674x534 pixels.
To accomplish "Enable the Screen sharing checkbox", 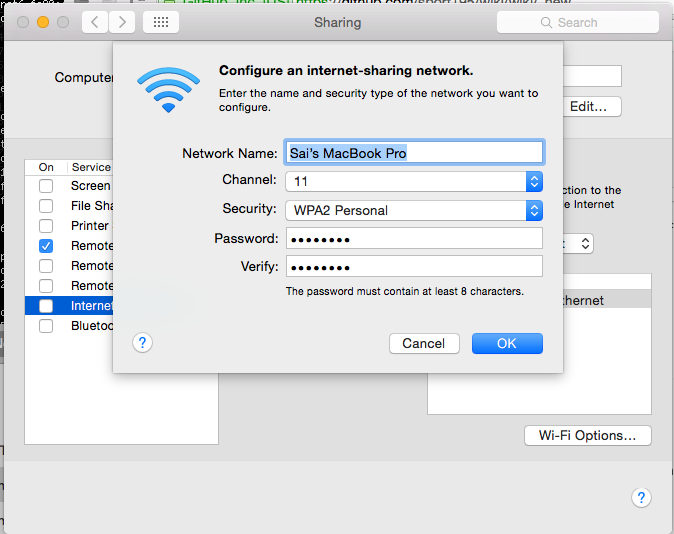I will click(46, 186).
